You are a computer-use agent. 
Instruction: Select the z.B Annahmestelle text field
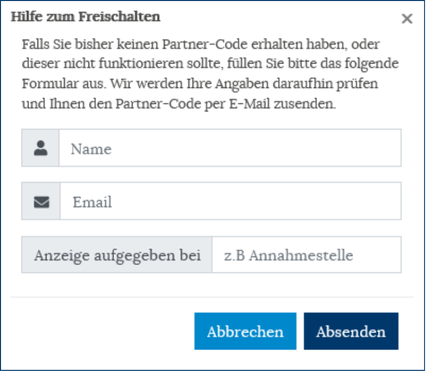click(x=307, y=255)
